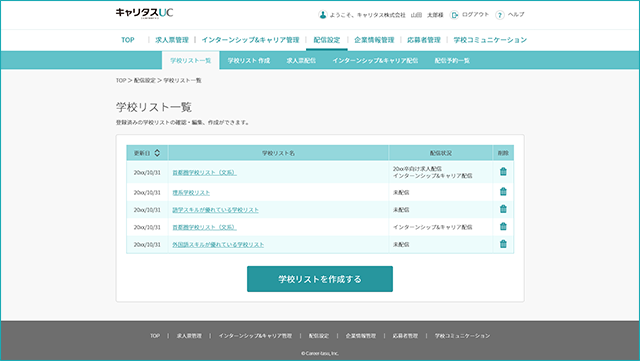Image resolution: width=640 pixels, height=361 pixels.
Task: Select 配信設定 in the main navigation
Action: click(x=327, y=40)
